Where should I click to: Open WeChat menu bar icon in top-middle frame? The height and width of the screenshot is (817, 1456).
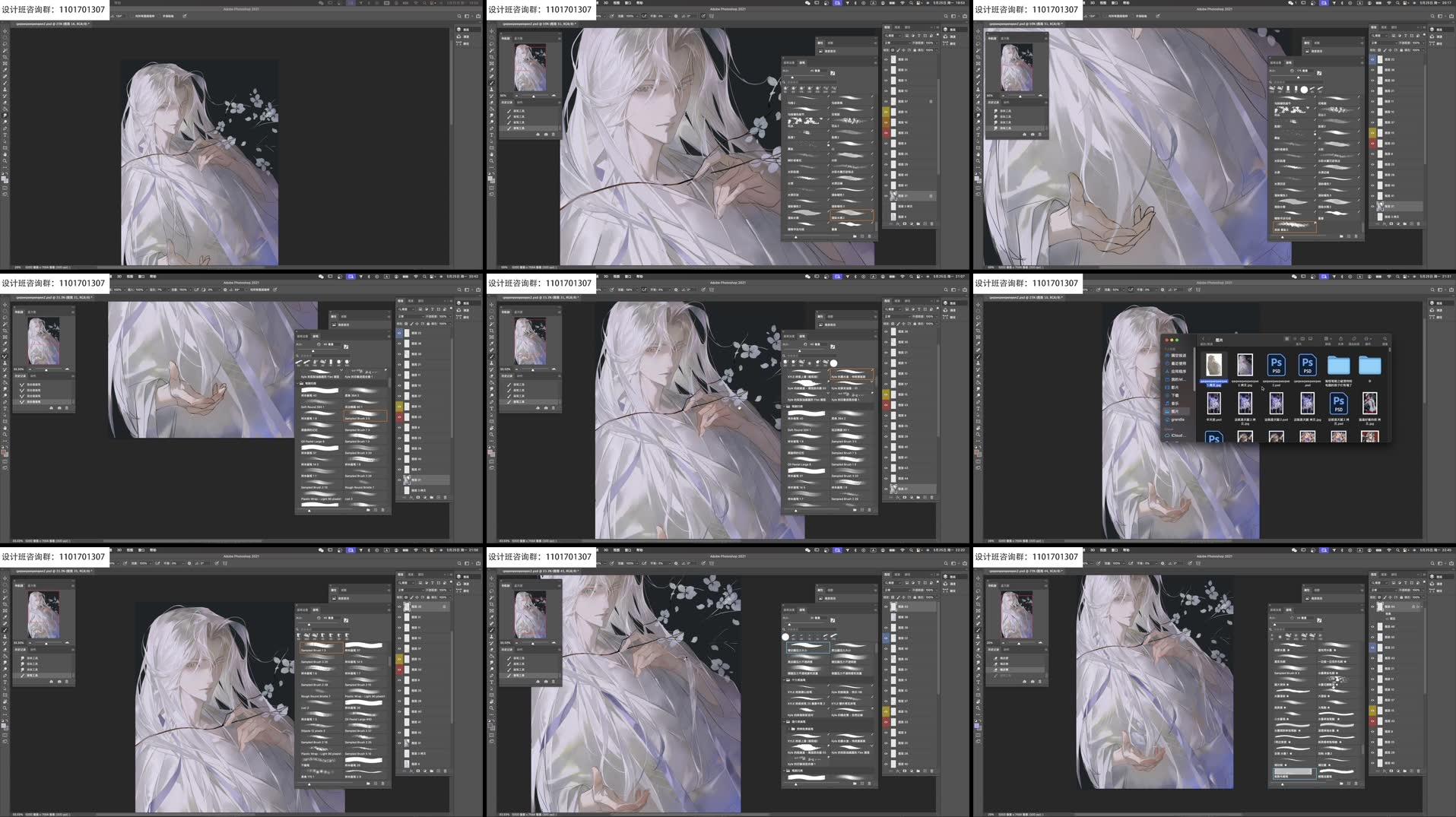[x=807, y=3]
